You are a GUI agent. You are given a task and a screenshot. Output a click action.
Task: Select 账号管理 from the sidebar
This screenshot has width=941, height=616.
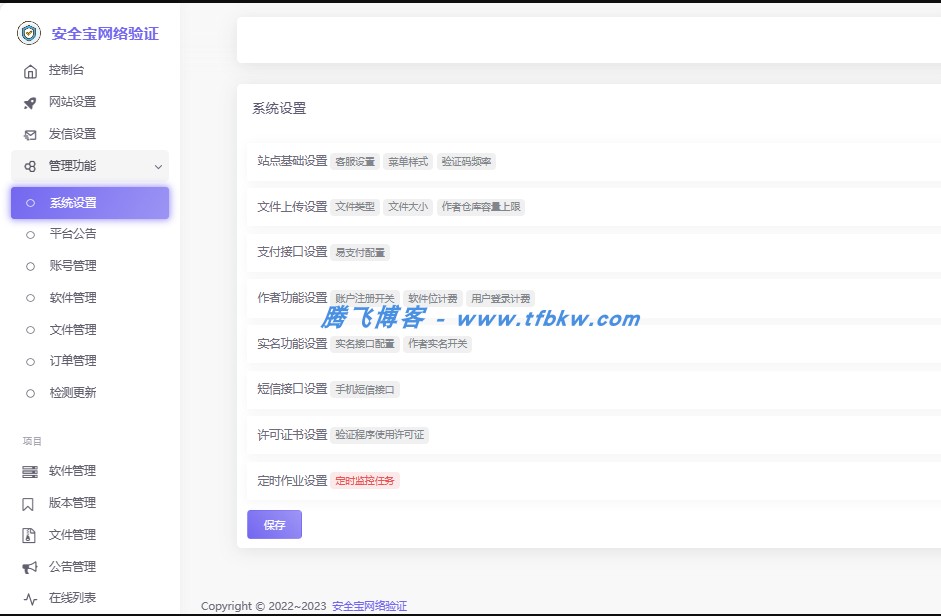75,265
